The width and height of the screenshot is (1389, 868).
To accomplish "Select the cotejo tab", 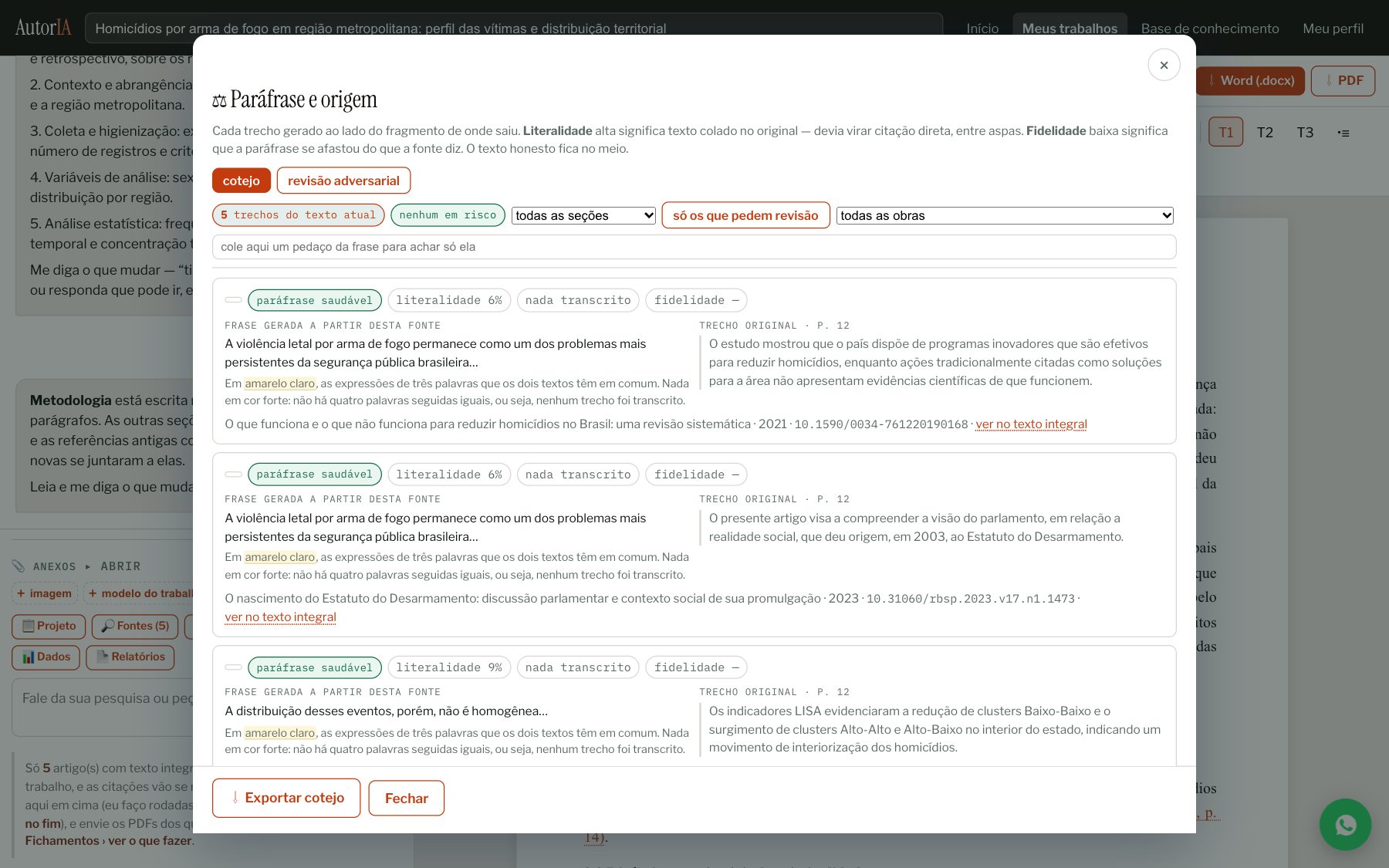I will (241, 181).
